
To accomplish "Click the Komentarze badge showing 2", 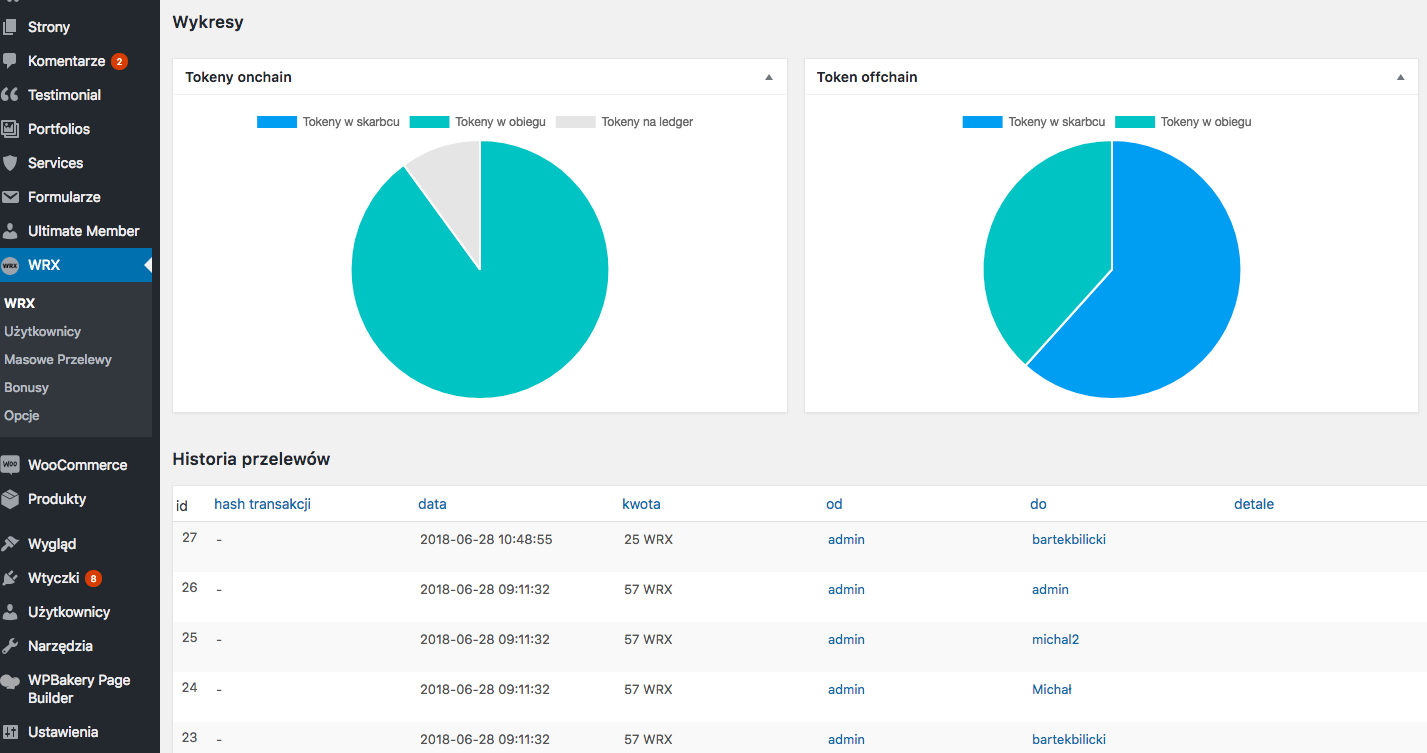I will 119,62.
